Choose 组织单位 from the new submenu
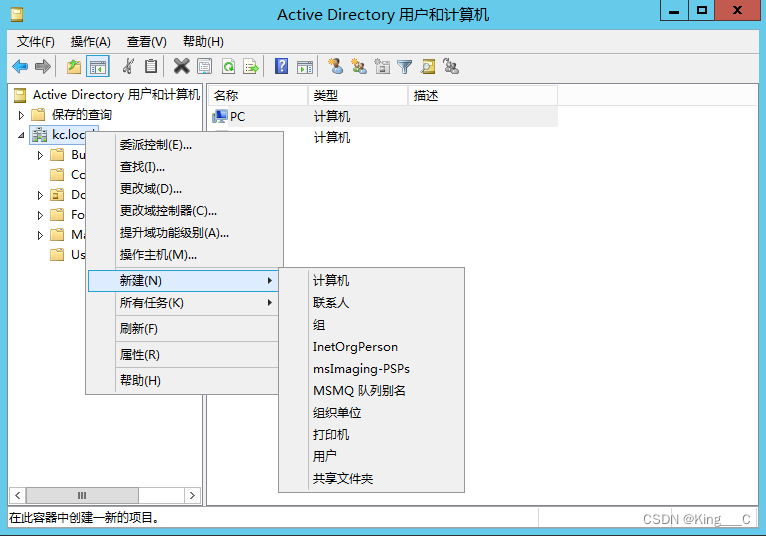 [x=371, y=412]
